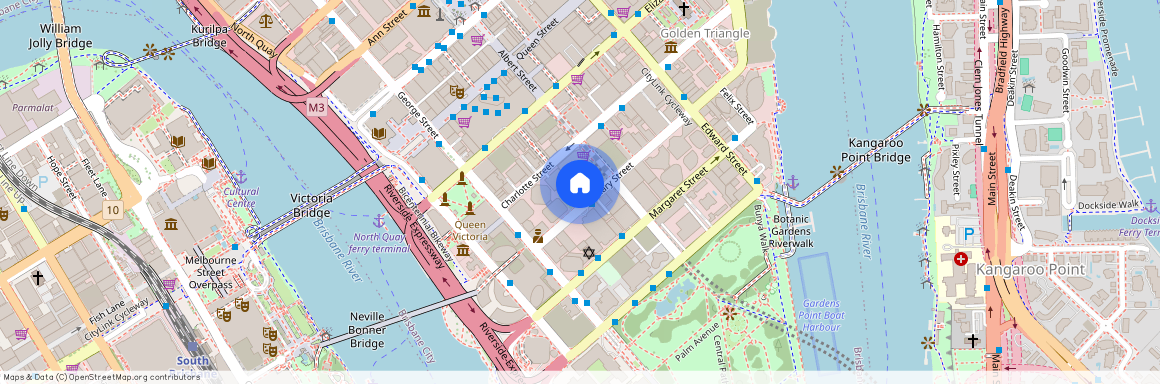1160x384 pixels.
Task: Click the black cross near Fish Lane
Action: [38, 277]
